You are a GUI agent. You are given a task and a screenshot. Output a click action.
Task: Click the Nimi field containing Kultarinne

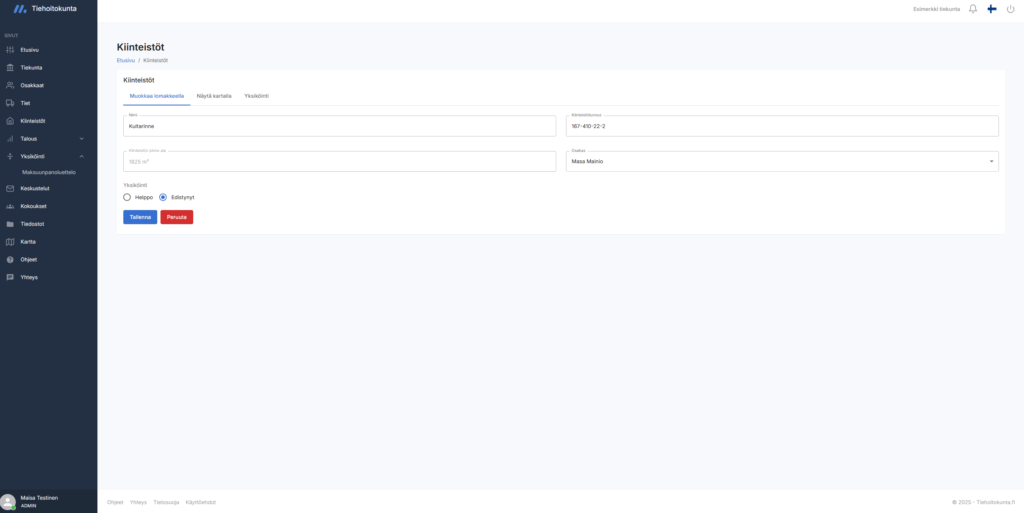338,127
